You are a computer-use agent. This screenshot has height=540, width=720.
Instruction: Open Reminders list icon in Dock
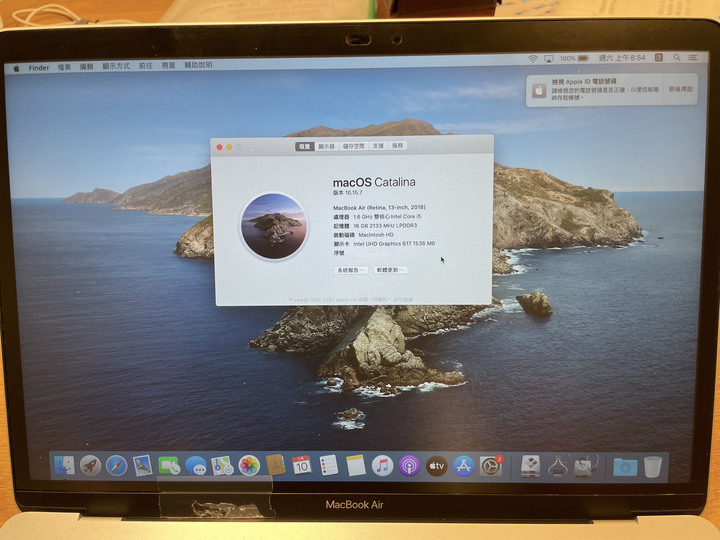click(x=329, y=466)
